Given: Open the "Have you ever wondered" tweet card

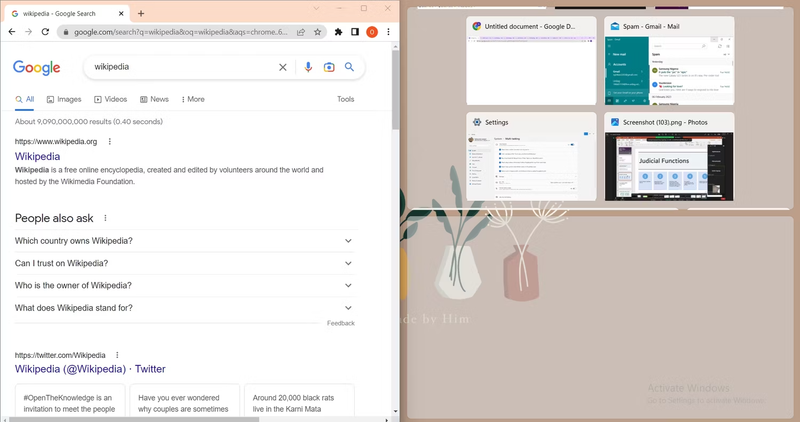Looking at the screenshot, I should (x=184, y=403).
